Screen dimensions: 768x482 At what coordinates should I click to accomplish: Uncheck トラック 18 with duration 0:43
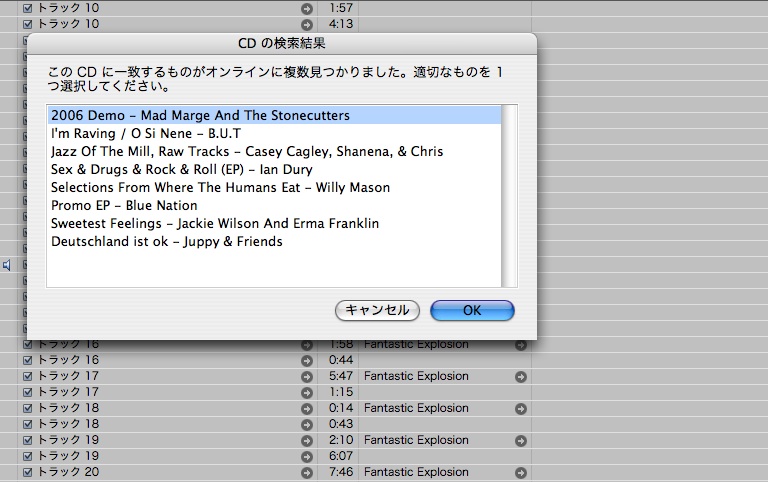point(28,424)
